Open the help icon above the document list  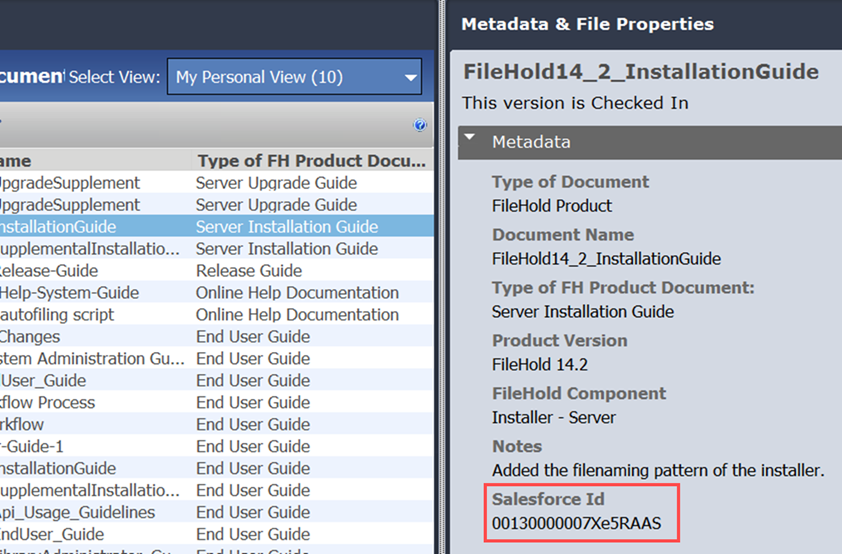coord(419,125)
